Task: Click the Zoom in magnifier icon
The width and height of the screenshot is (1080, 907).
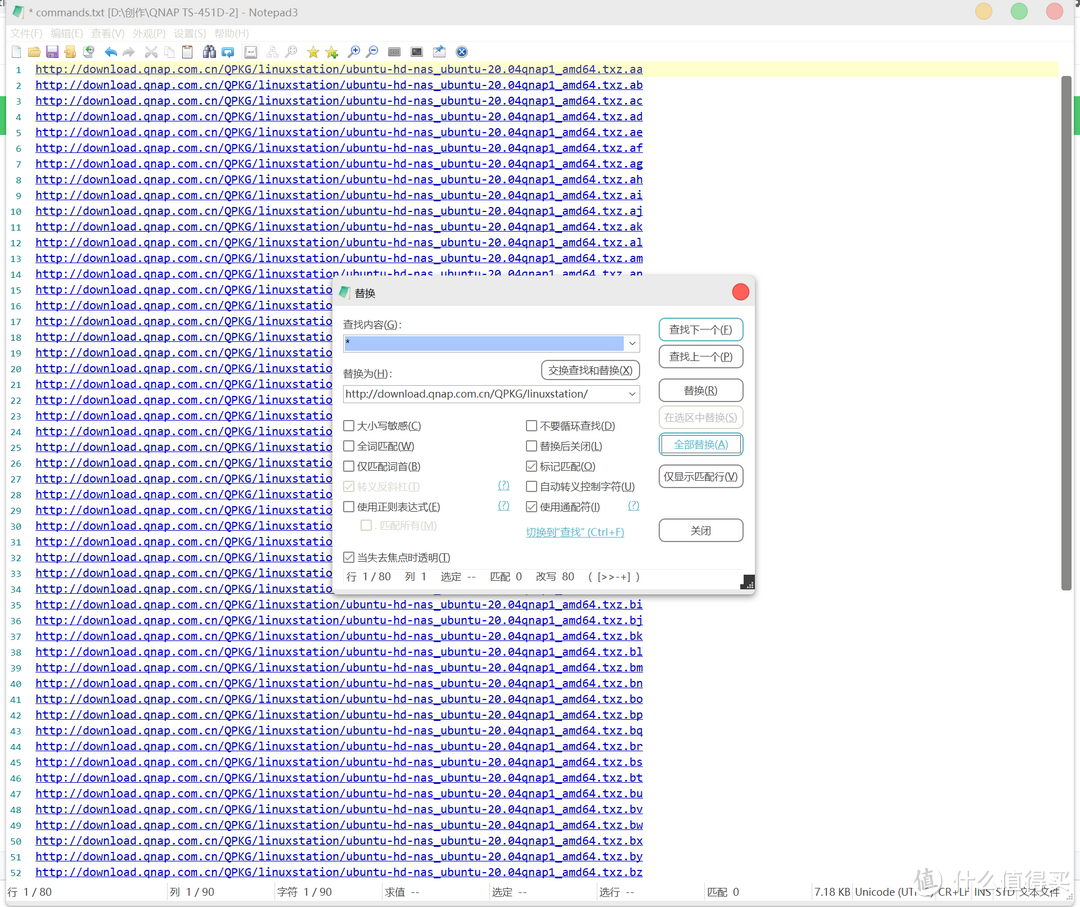Action: pos(354,52)
